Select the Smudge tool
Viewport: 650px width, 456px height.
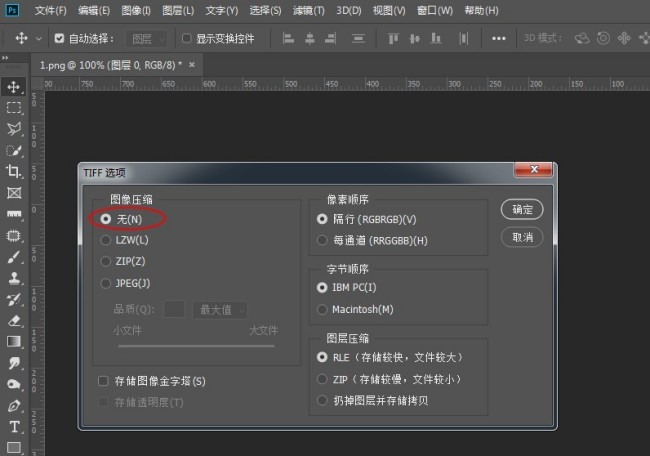tap(14, 363)
